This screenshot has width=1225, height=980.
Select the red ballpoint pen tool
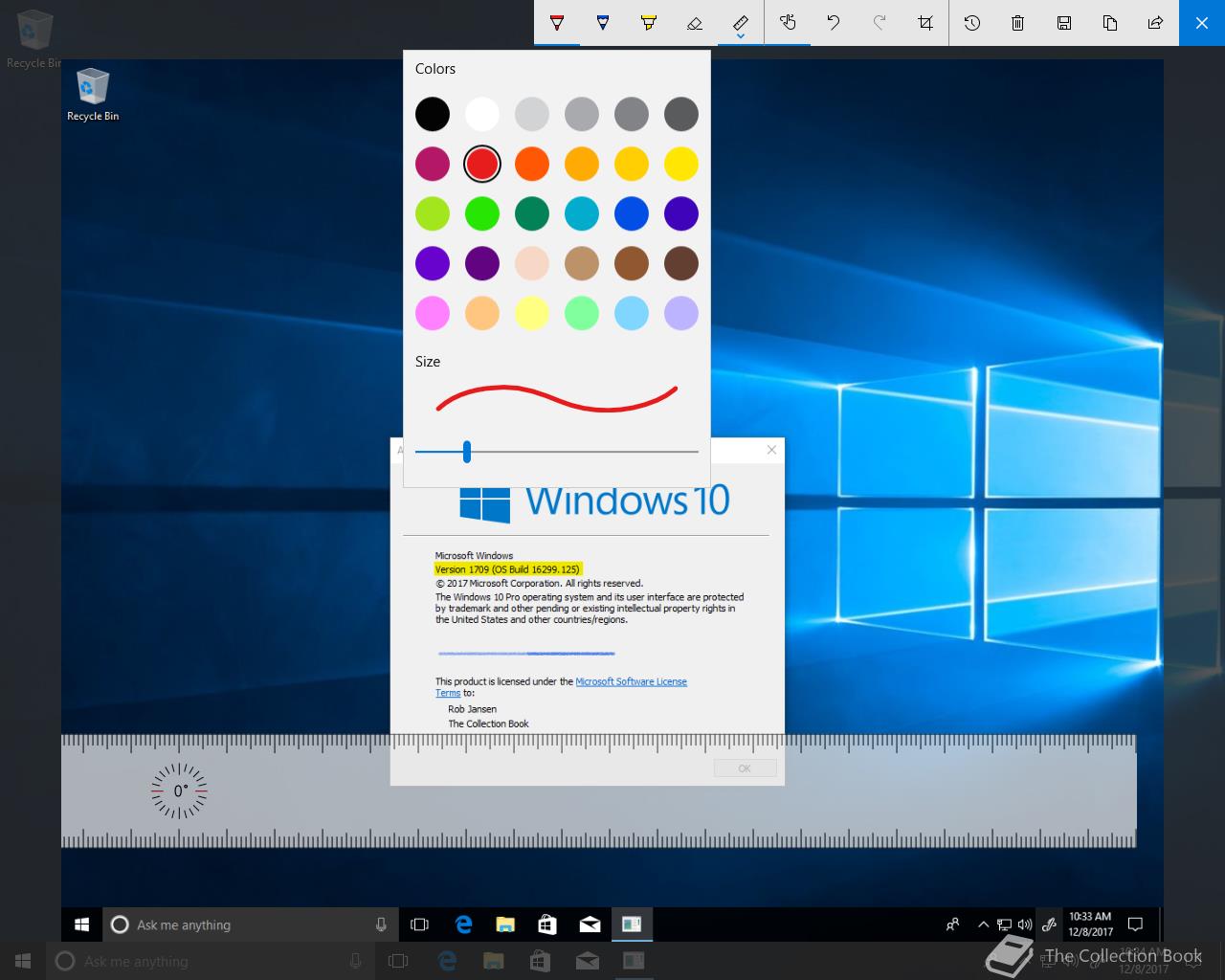click(557, 23)
